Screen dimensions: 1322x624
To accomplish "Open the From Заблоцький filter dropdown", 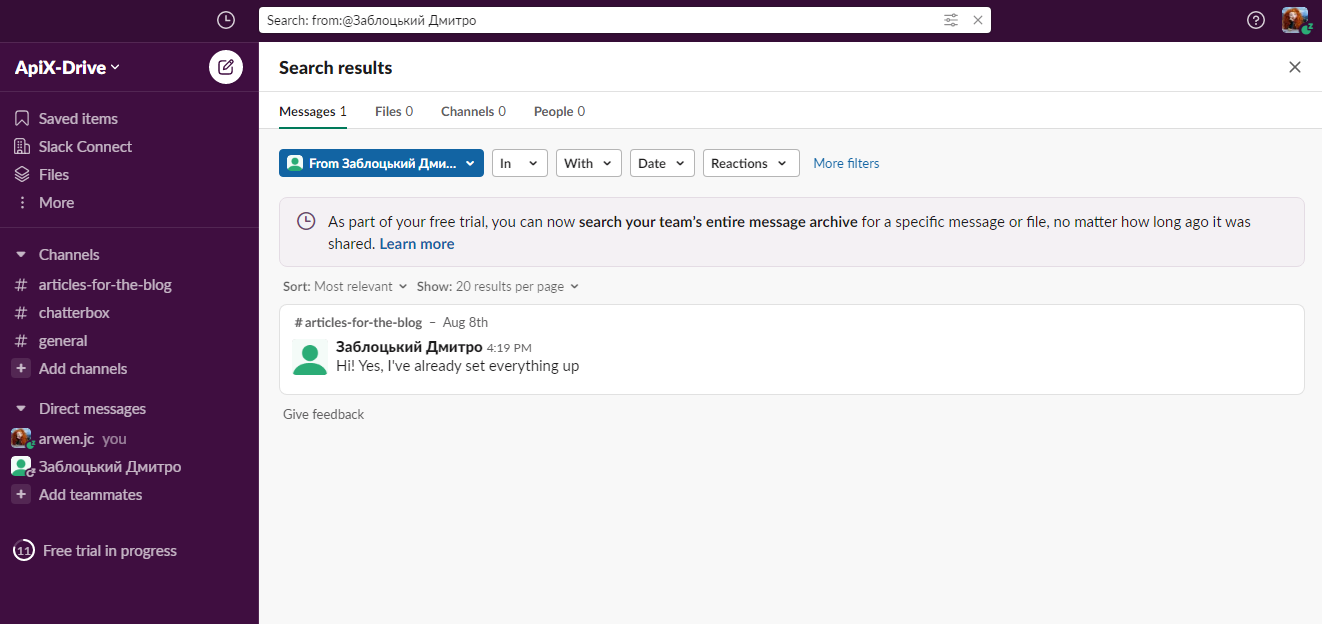I will (381, 163).
